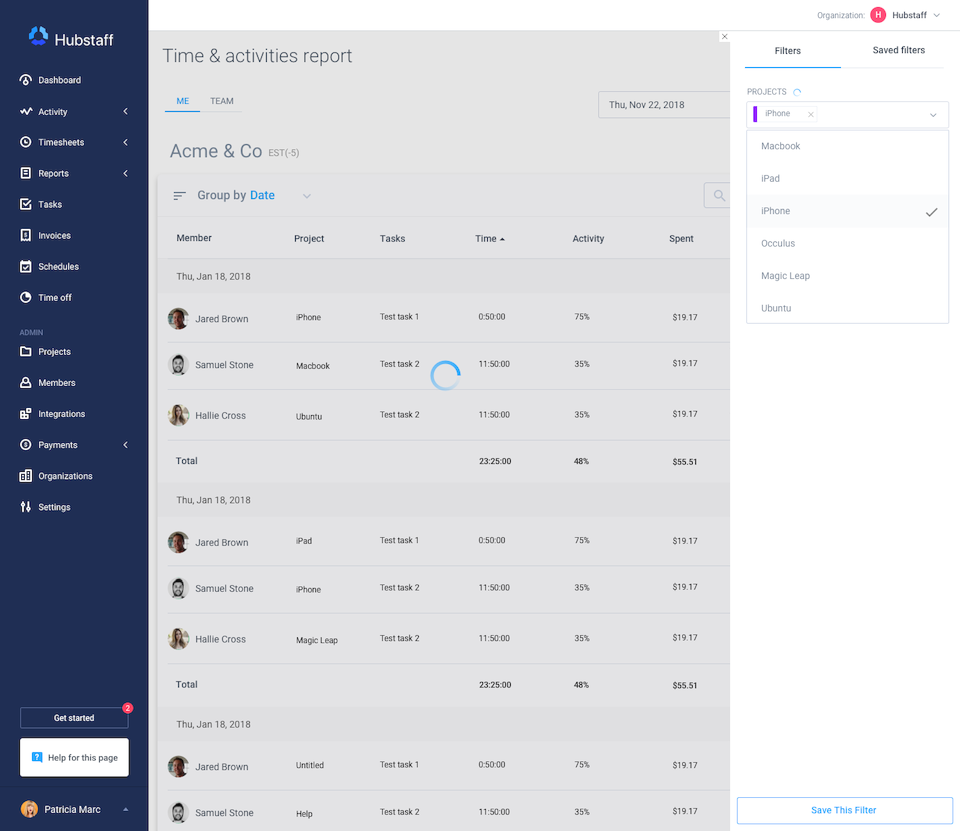960x831 pixels.
Task: Click Jared Brown's avatar in iPhone row
Action: click(178, 318)
